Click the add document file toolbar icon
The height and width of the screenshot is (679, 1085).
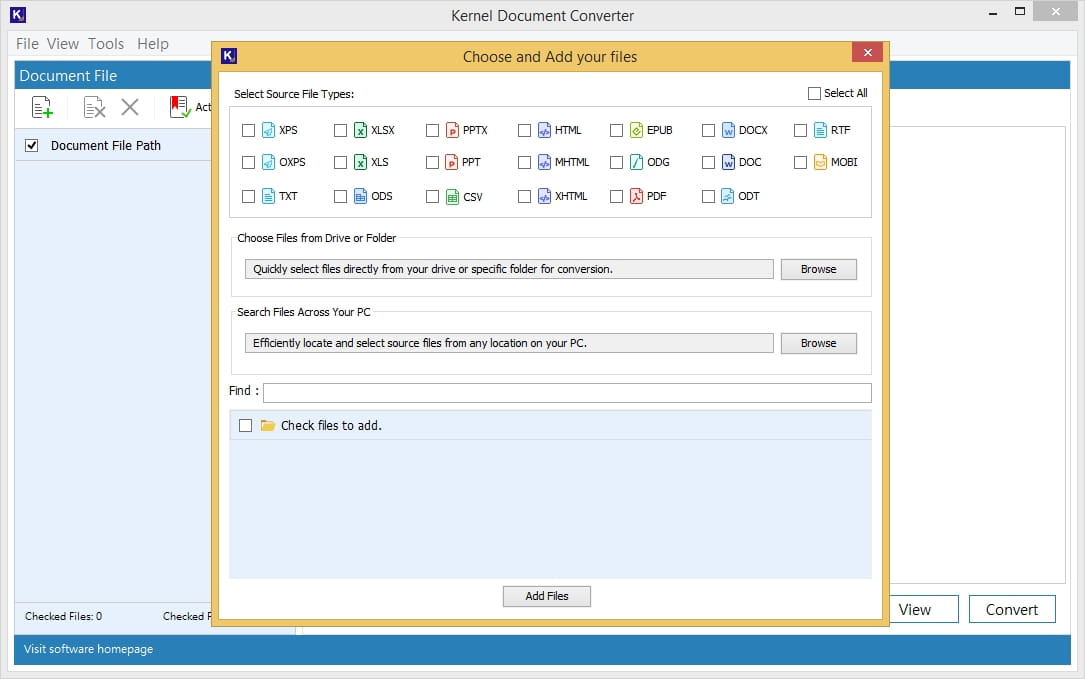[x=42, y=107]
